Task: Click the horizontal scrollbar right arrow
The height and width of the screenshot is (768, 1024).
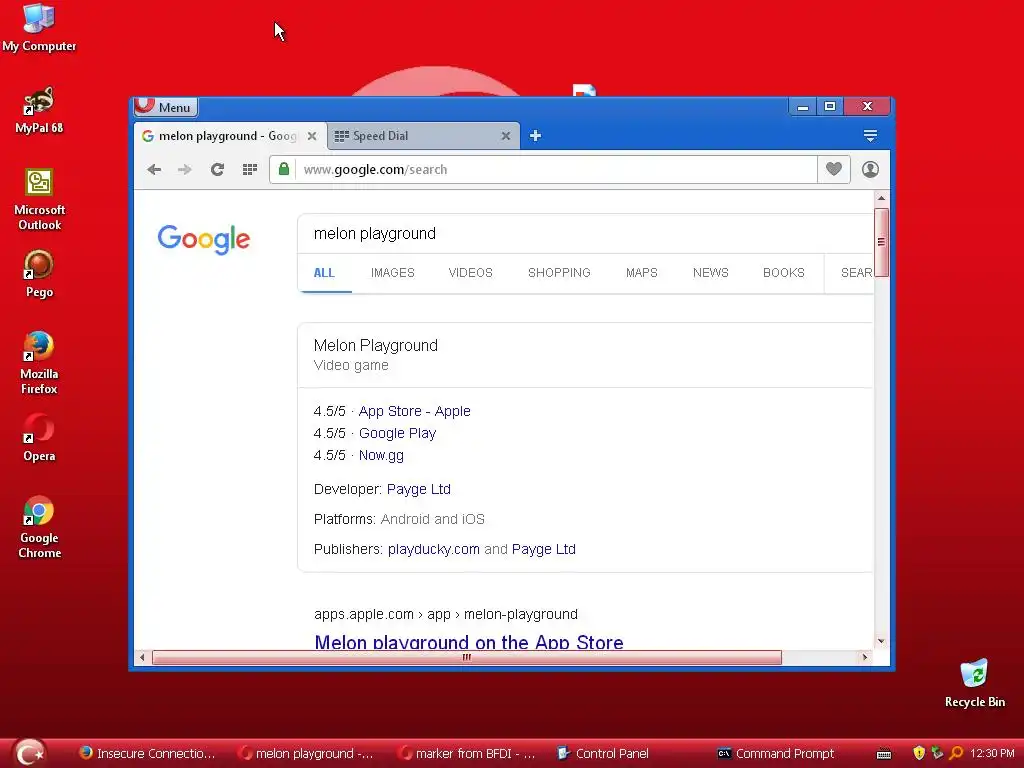Action: 865,658
